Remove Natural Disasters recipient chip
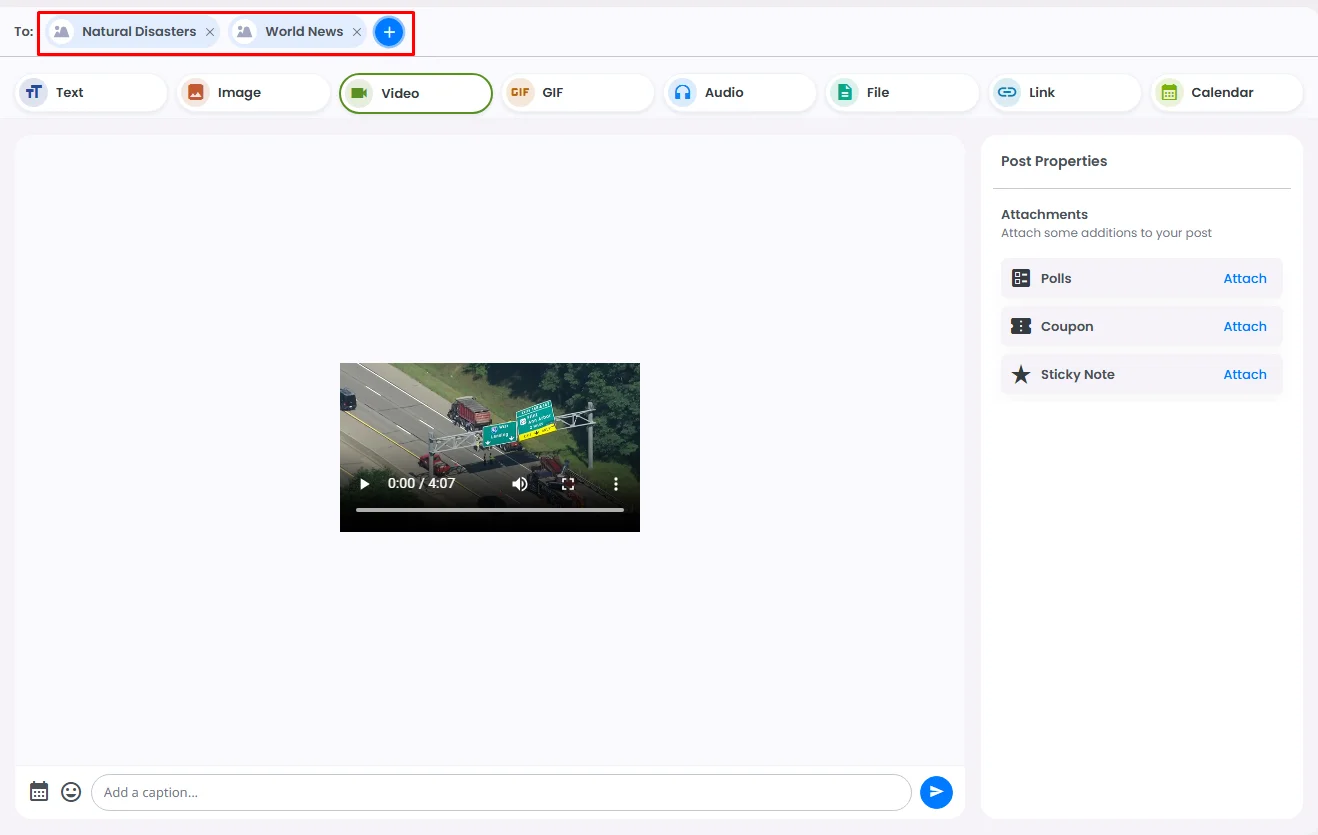 point(210,32)
